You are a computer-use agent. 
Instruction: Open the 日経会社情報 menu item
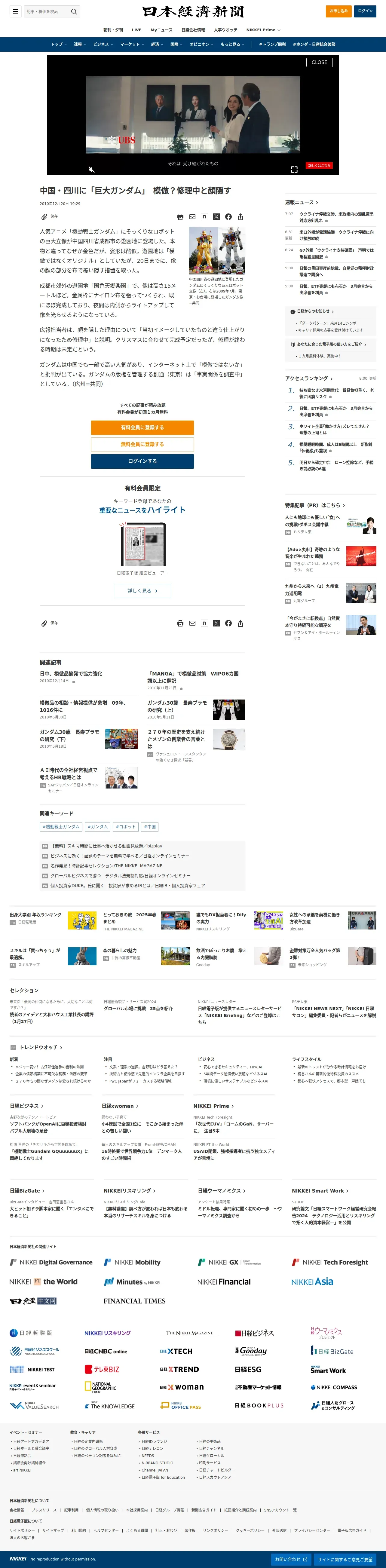[193, 30]
